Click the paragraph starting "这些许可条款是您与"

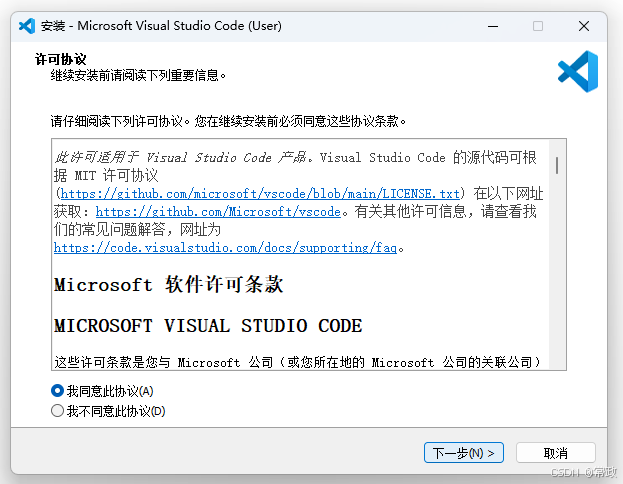(298, 362)
